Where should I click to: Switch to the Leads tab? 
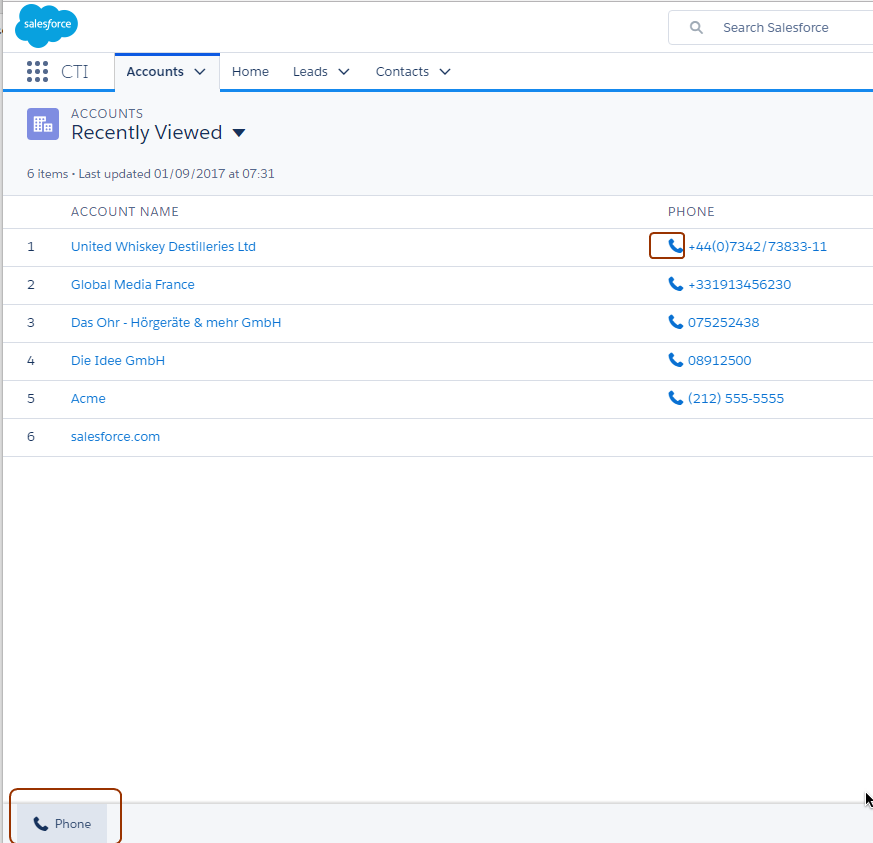pos(310,72)
